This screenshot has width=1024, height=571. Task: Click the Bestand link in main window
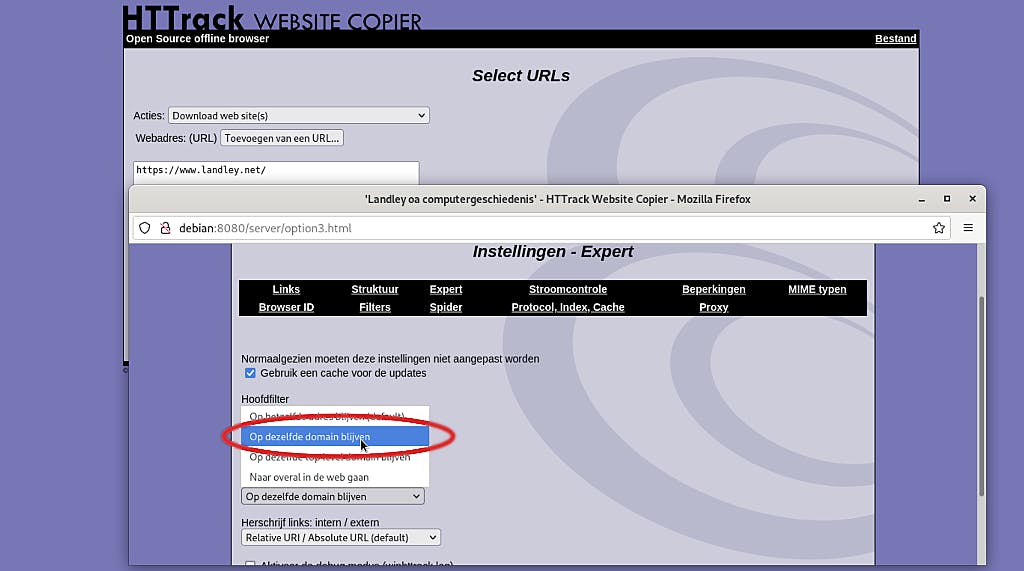(x=895, y=39)
